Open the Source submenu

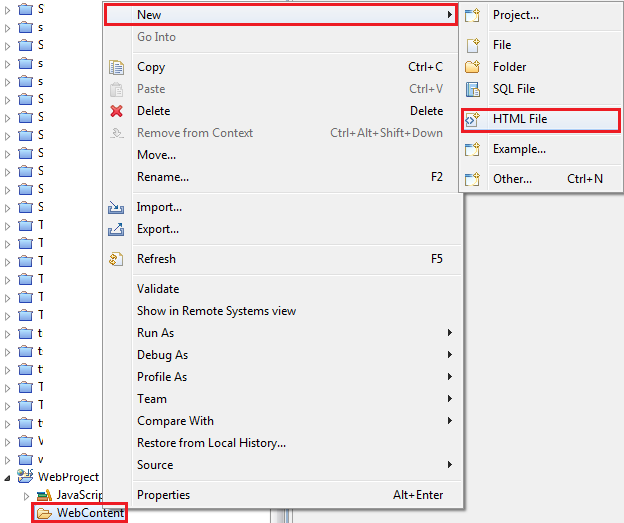point(281,465)
